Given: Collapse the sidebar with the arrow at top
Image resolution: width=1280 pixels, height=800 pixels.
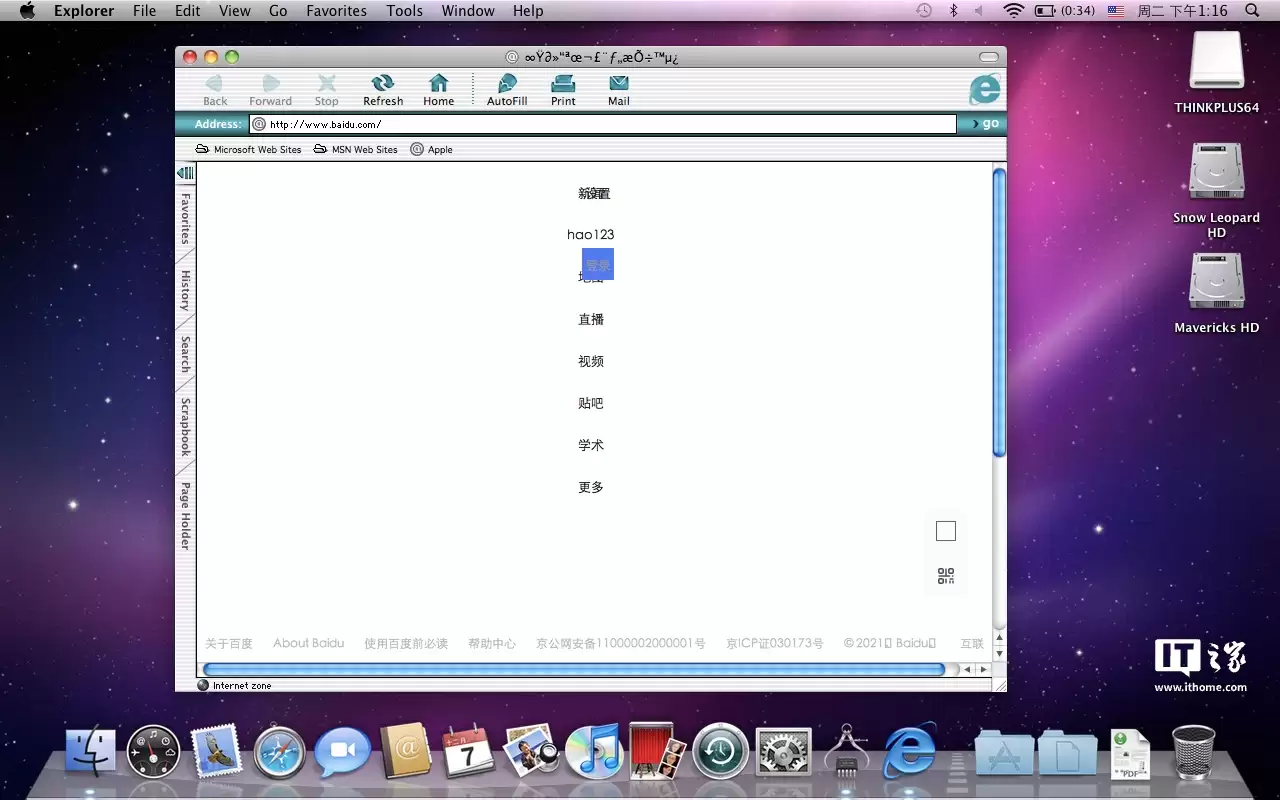Looking at the screenshot, I should (x=185, y=172).
